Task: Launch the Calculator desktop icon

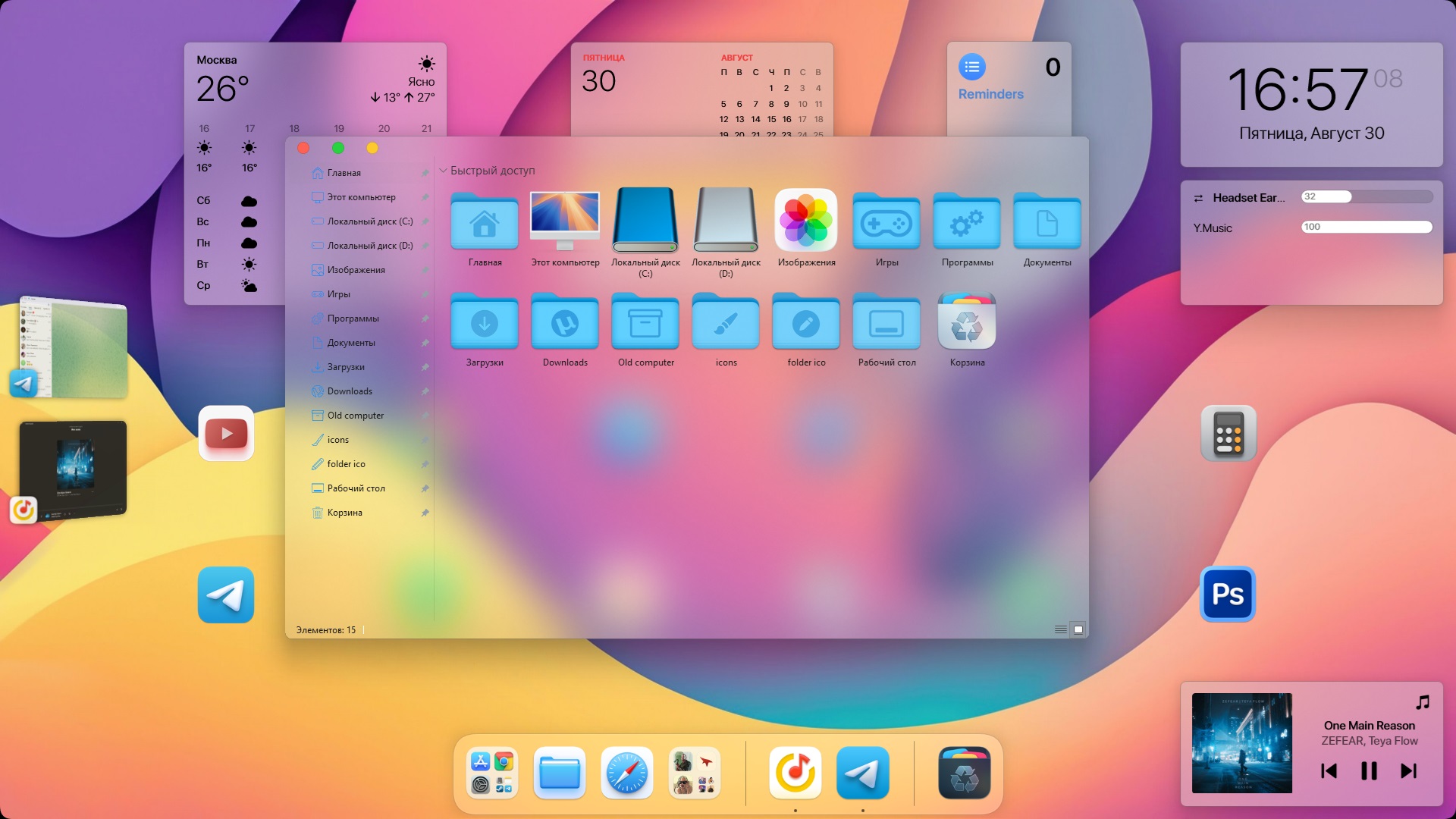Action: (1228, 433)
